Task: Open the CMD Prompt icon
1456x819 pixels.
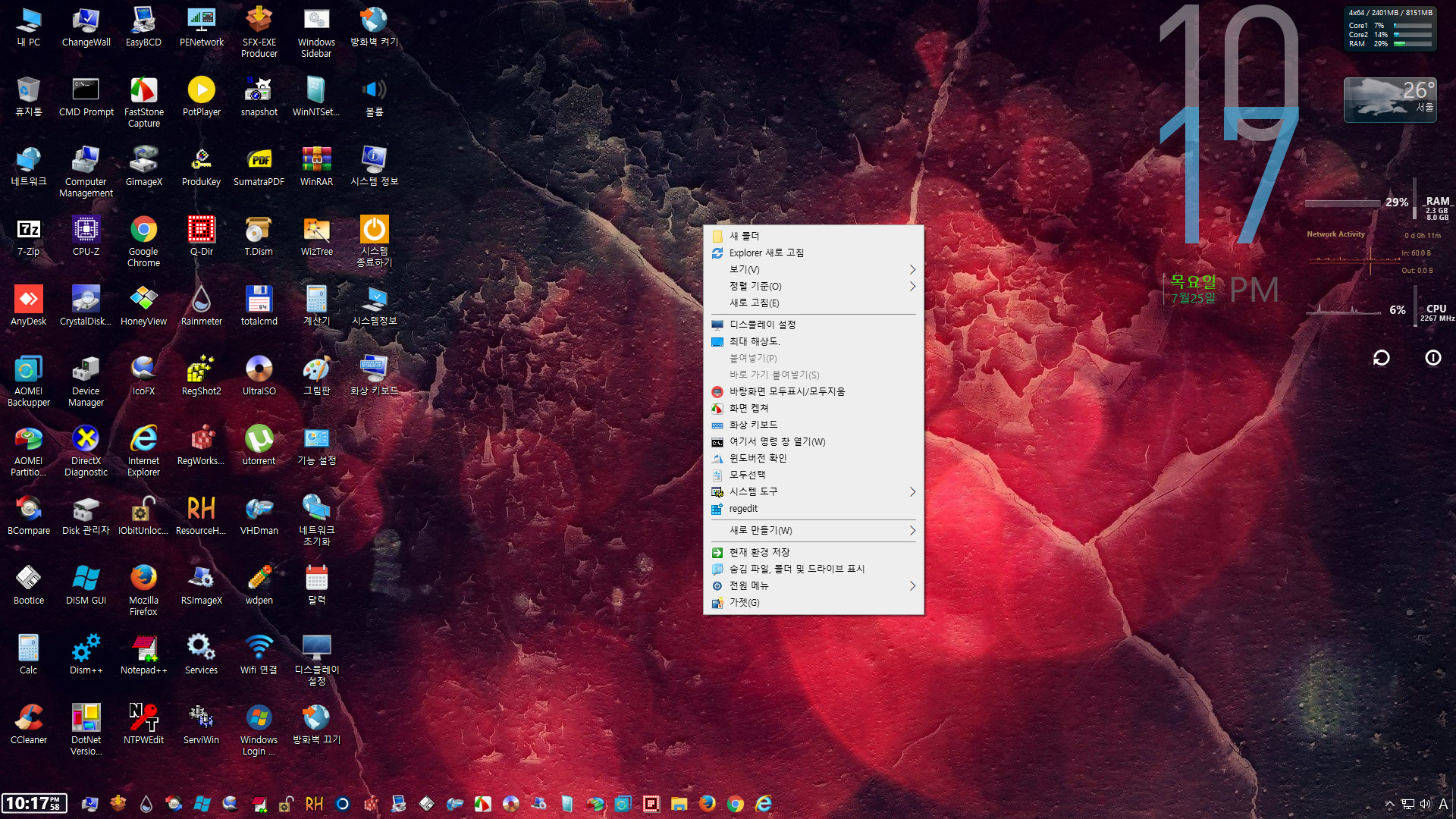Action: pyautogui.click(x=86, y=97)
